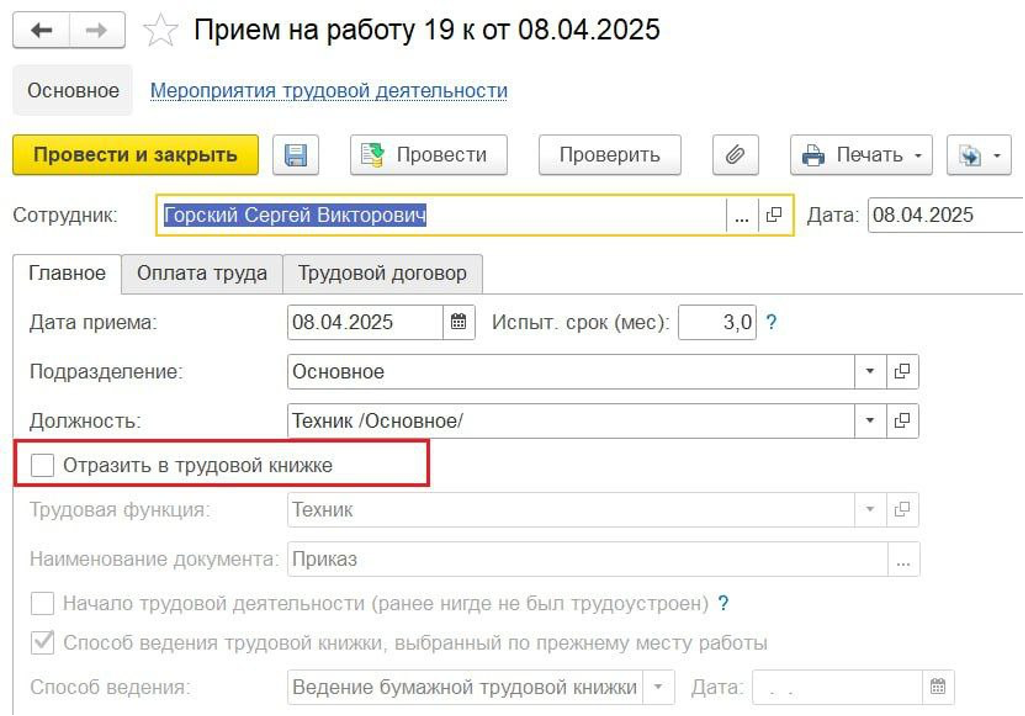Click the Провести и закрыть button
The image size is (1025, 716).
135,155
